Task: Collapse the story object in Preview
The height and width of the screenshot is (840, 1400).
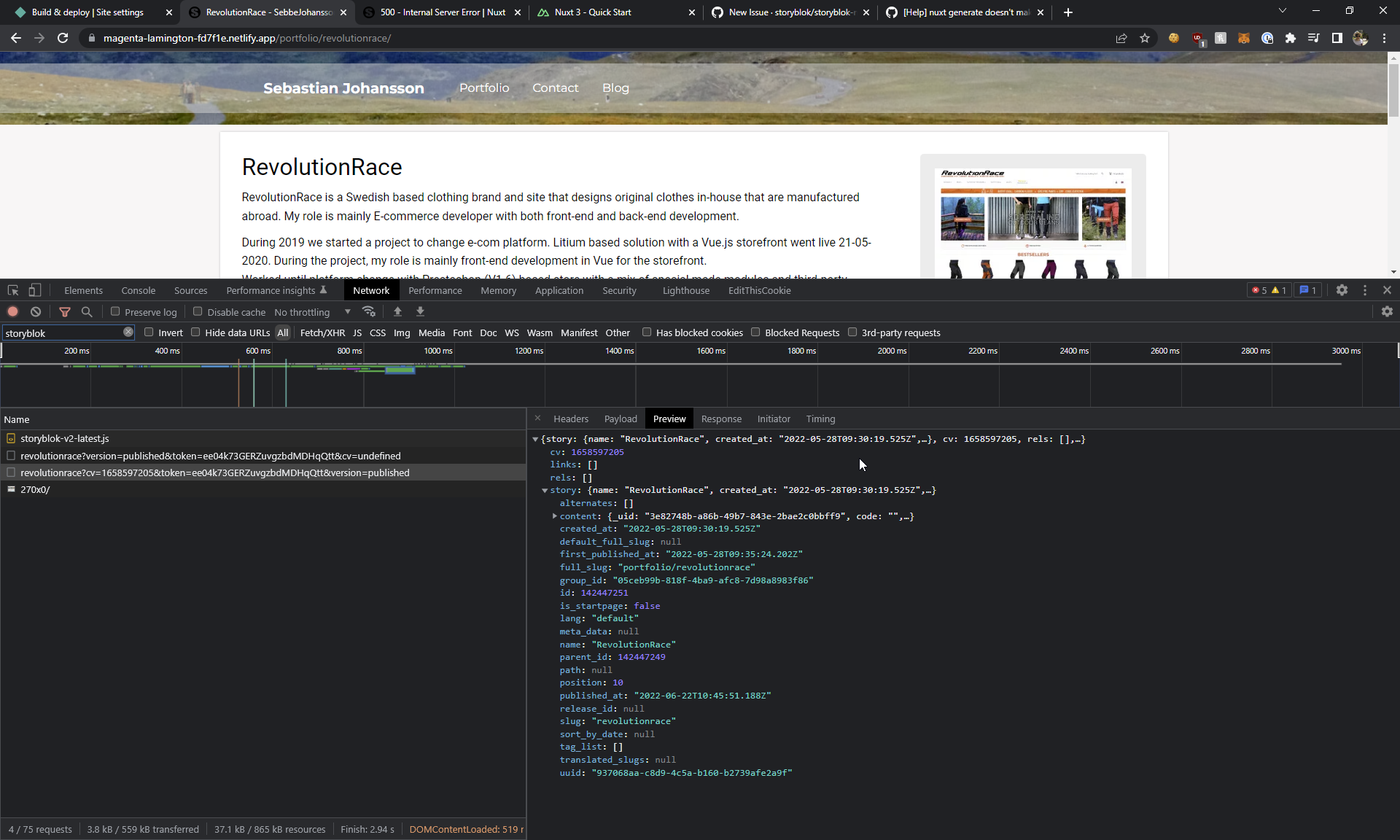Action: point(545,490)
